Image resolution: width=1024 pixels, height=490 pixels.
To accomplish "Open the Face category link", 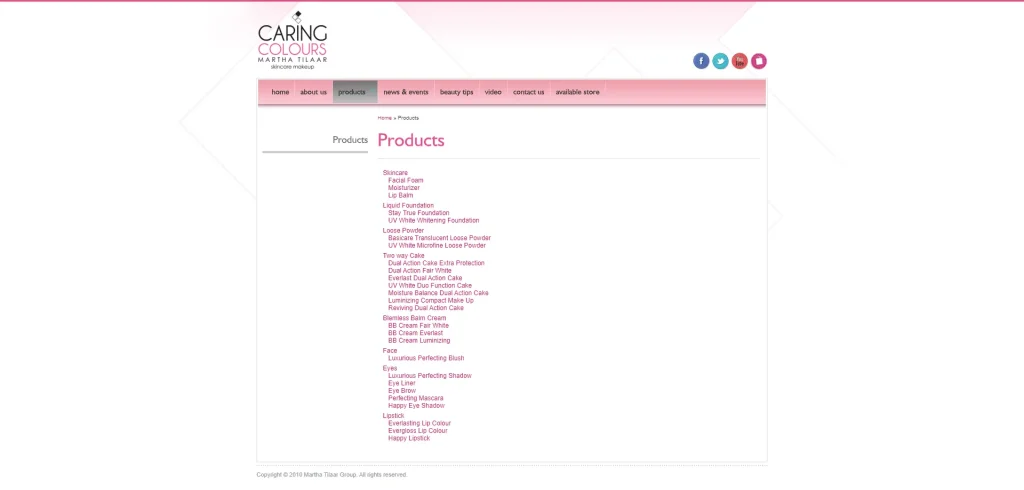I will pyautogui.click(x=390, y=351).
